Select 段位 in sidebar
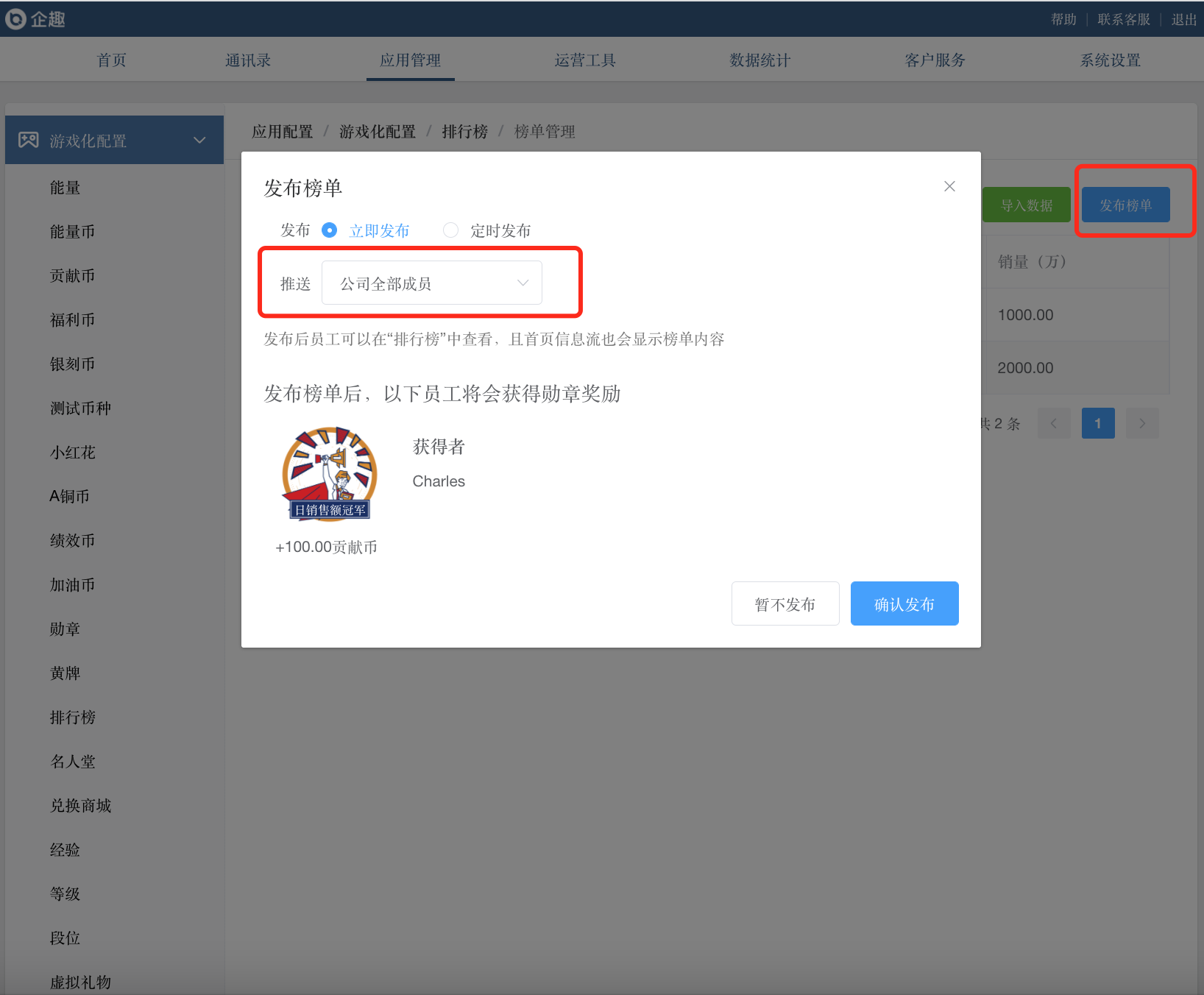The height and width of the screenshot is (995, 1204). pos(65,938)
